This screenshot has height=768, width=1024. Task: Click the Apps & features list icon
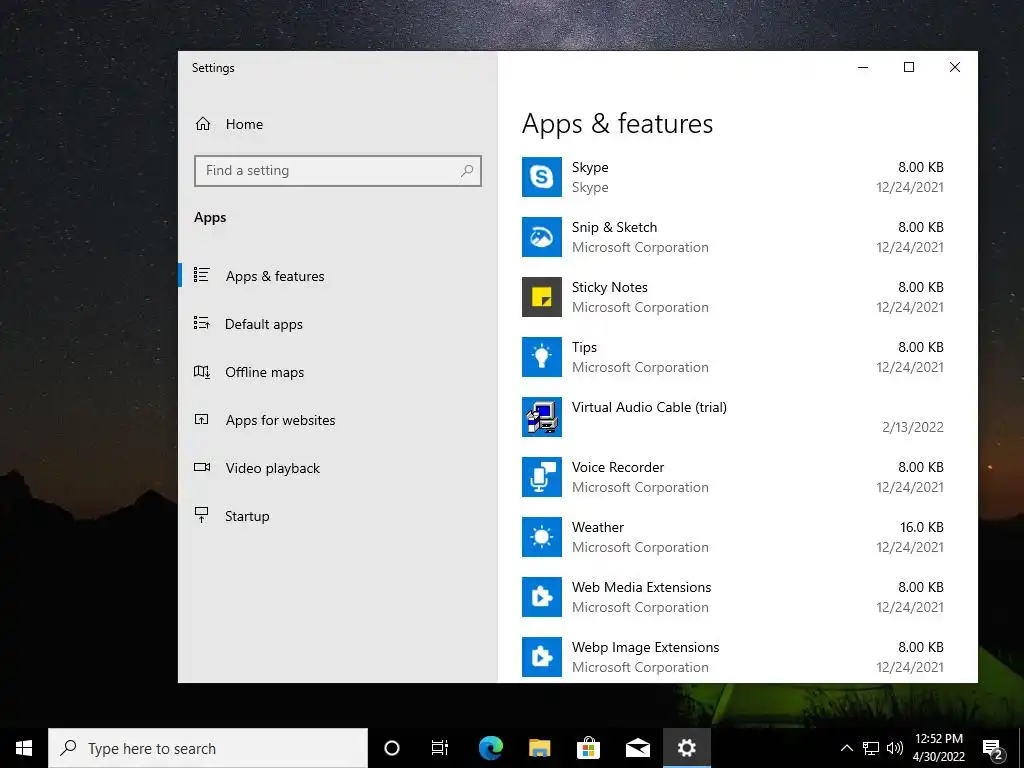point(201,275)
